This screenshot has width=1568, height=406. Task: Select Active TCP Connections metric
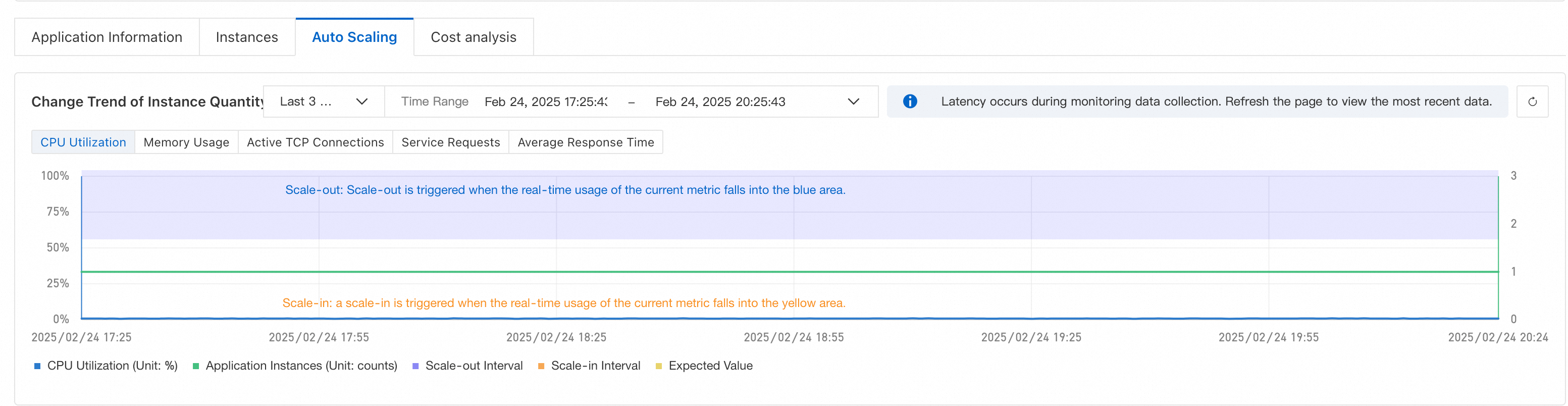316,142
